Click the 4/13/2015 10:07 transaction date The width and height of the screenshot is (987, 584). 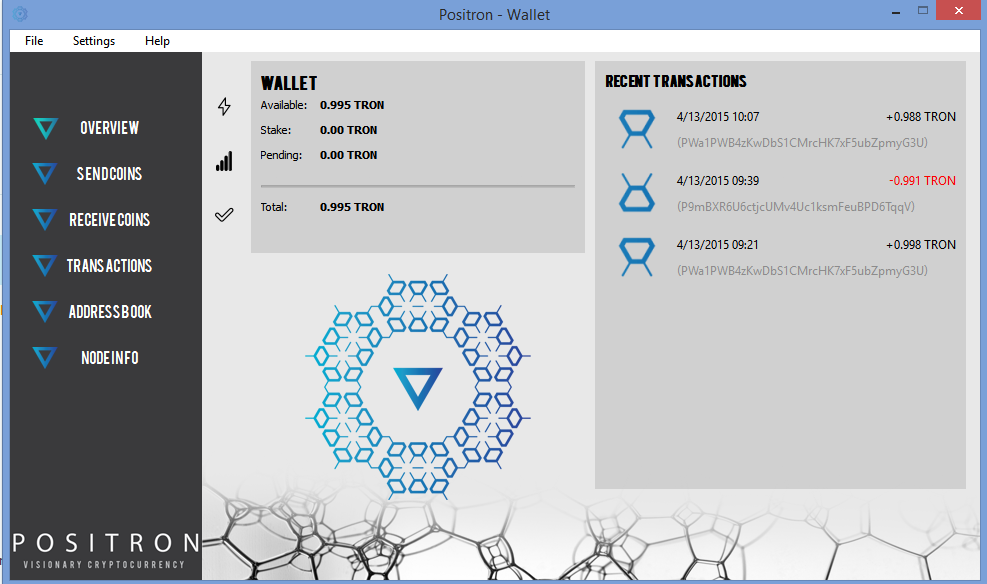point(718,117)
